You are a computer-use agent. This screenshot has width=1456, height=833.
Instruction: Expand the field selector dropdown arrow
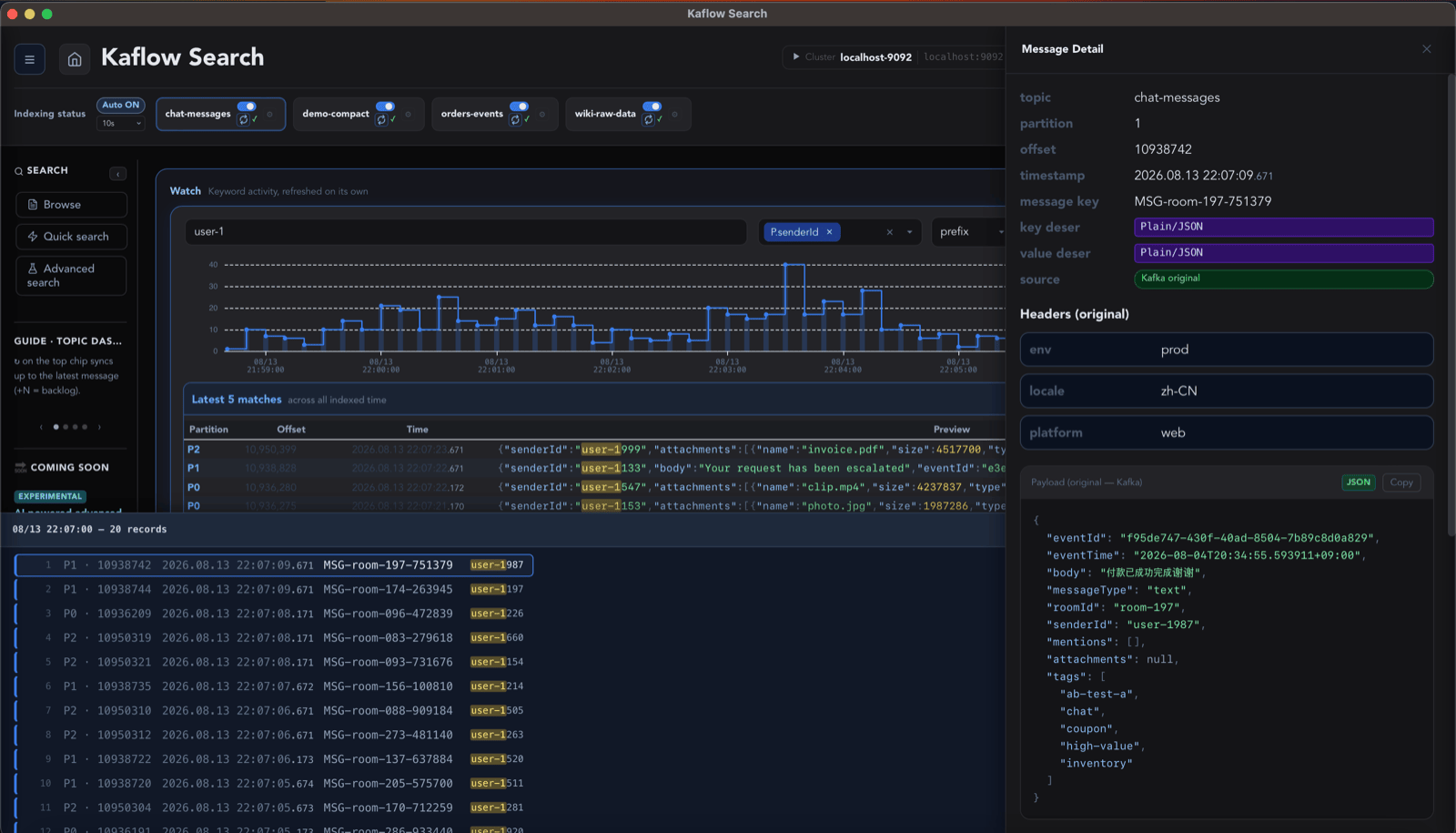(x=909, y=232)
